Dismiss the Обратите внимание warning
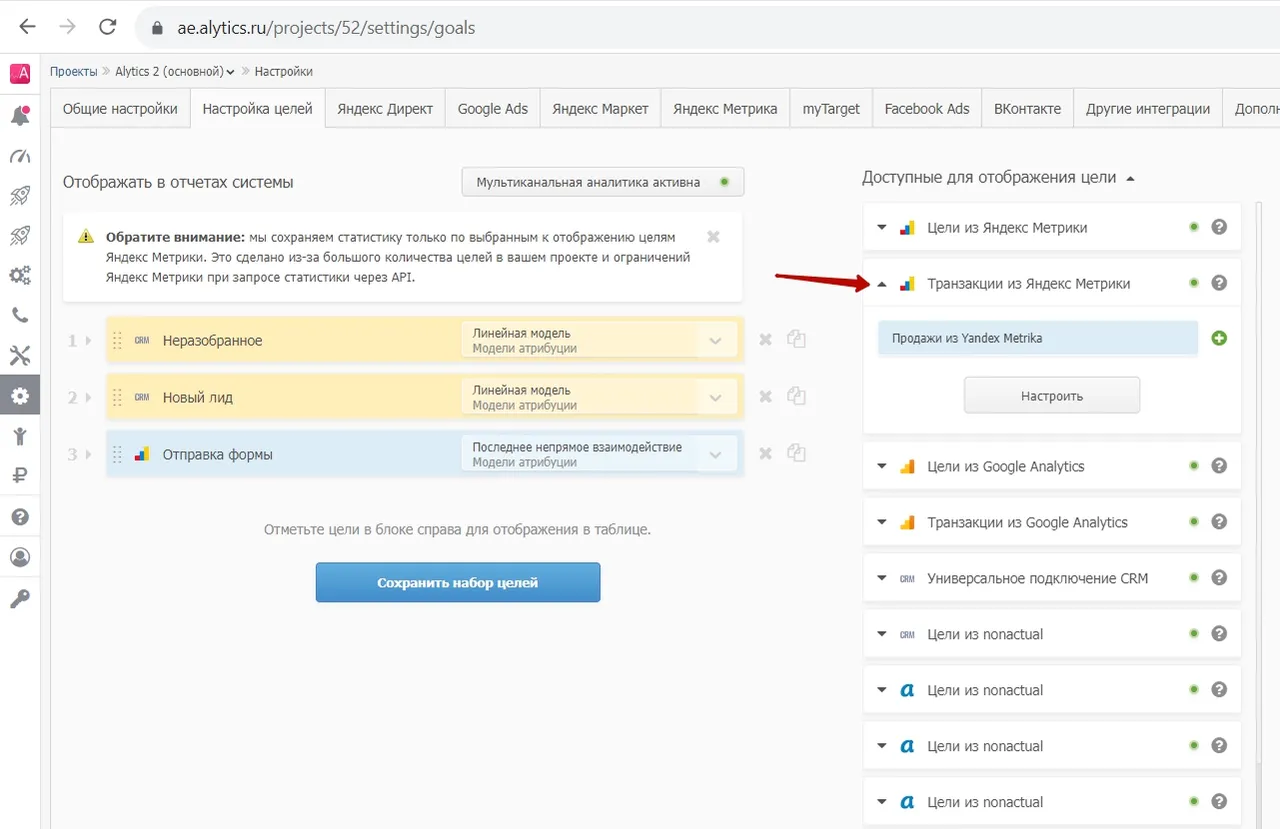 713,237
